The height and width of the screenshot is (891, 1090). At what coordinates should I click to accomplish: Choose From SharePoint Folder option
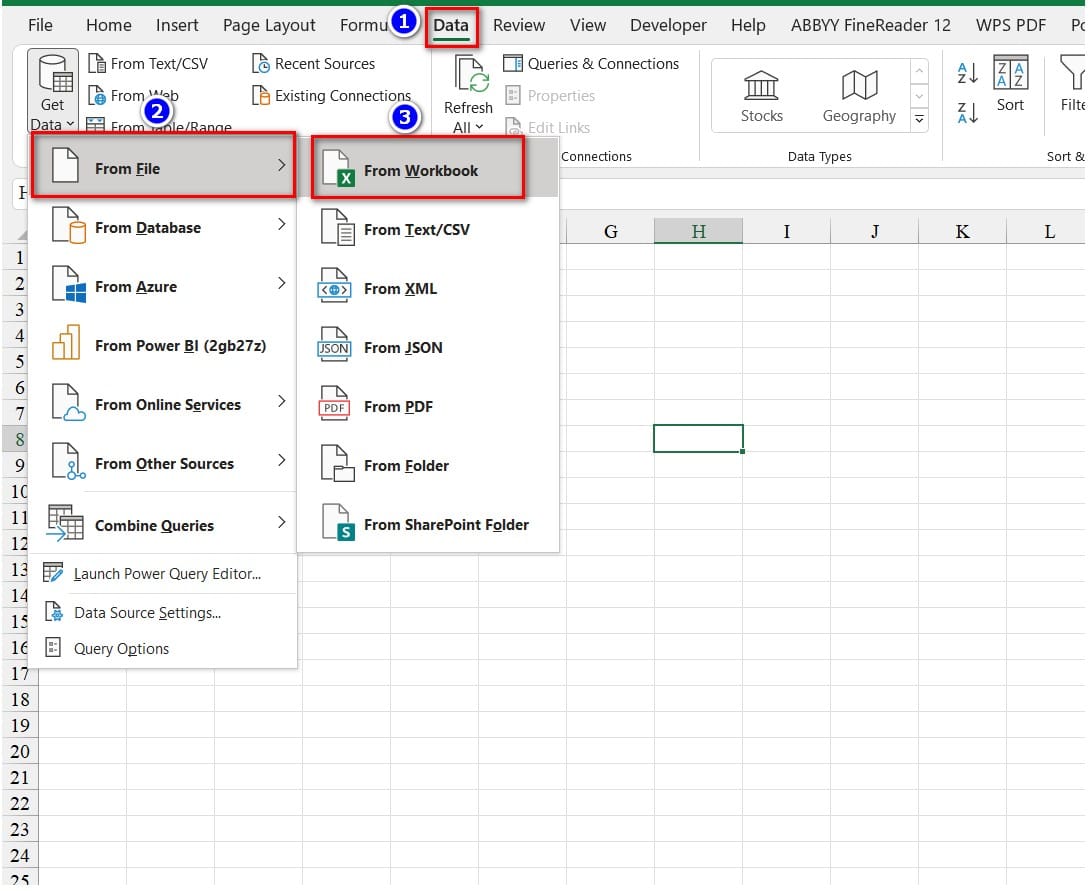[x=445, y=525]
